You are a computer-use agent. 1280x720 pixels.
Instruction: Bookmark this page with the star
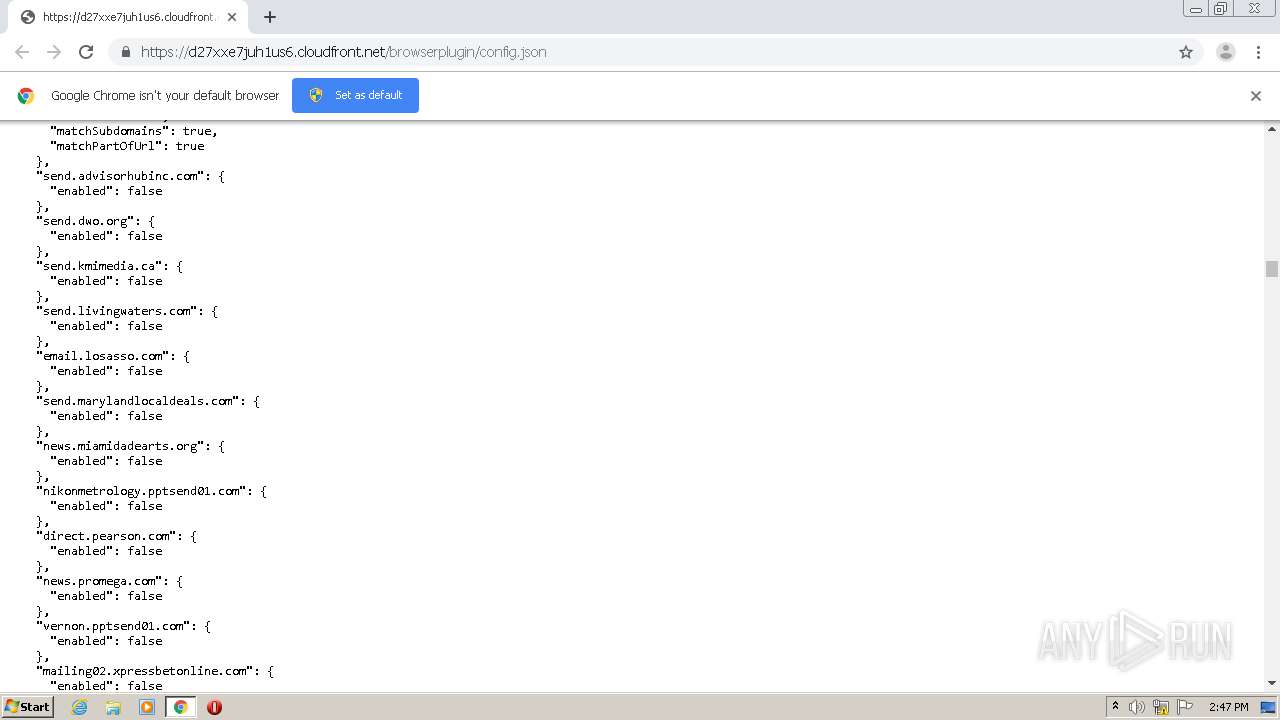point(1186,52)
